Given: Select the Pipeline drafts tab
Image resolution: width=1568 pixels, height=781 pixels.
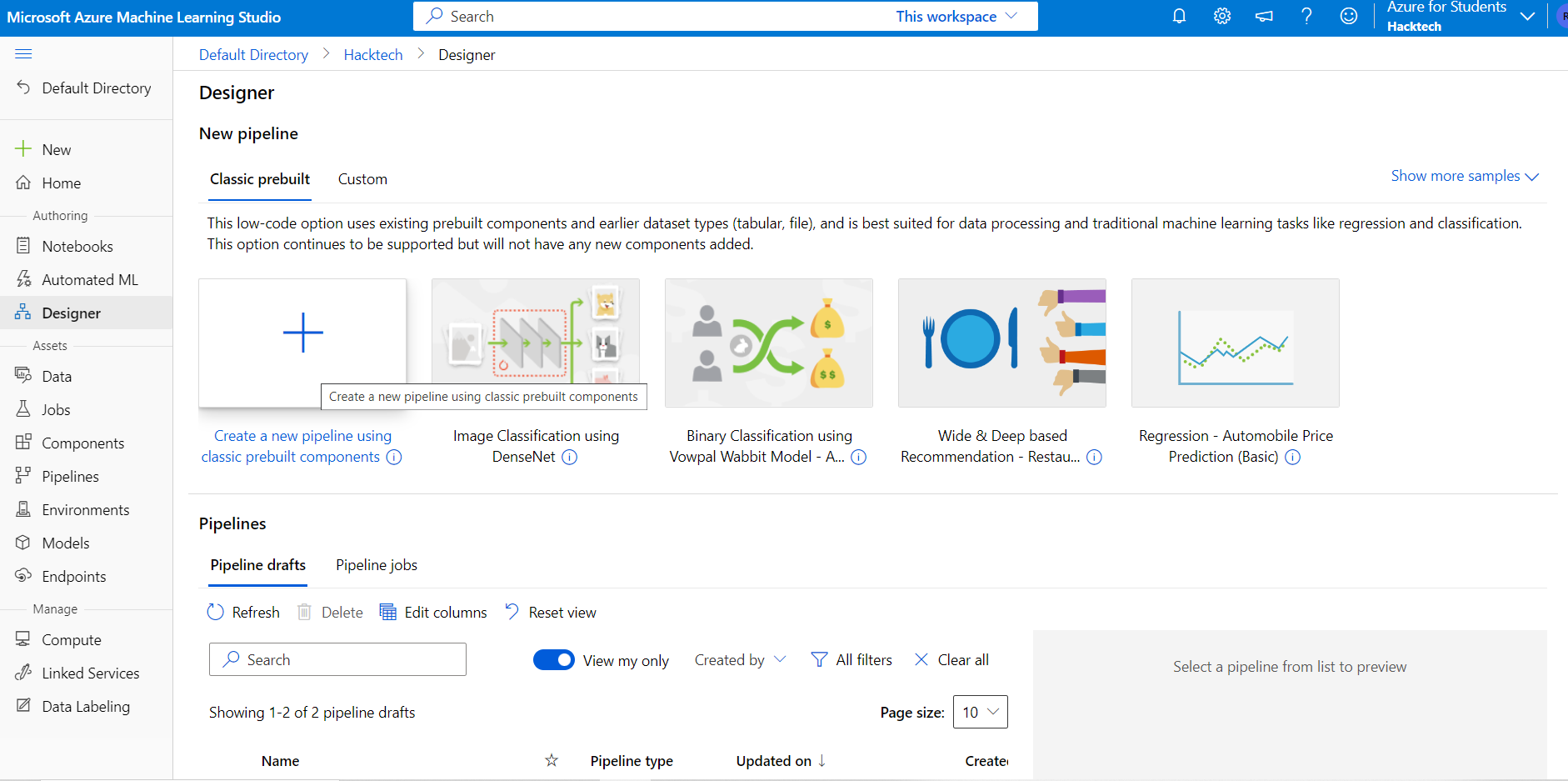Looking at the screenshot, I should point(258,565).
